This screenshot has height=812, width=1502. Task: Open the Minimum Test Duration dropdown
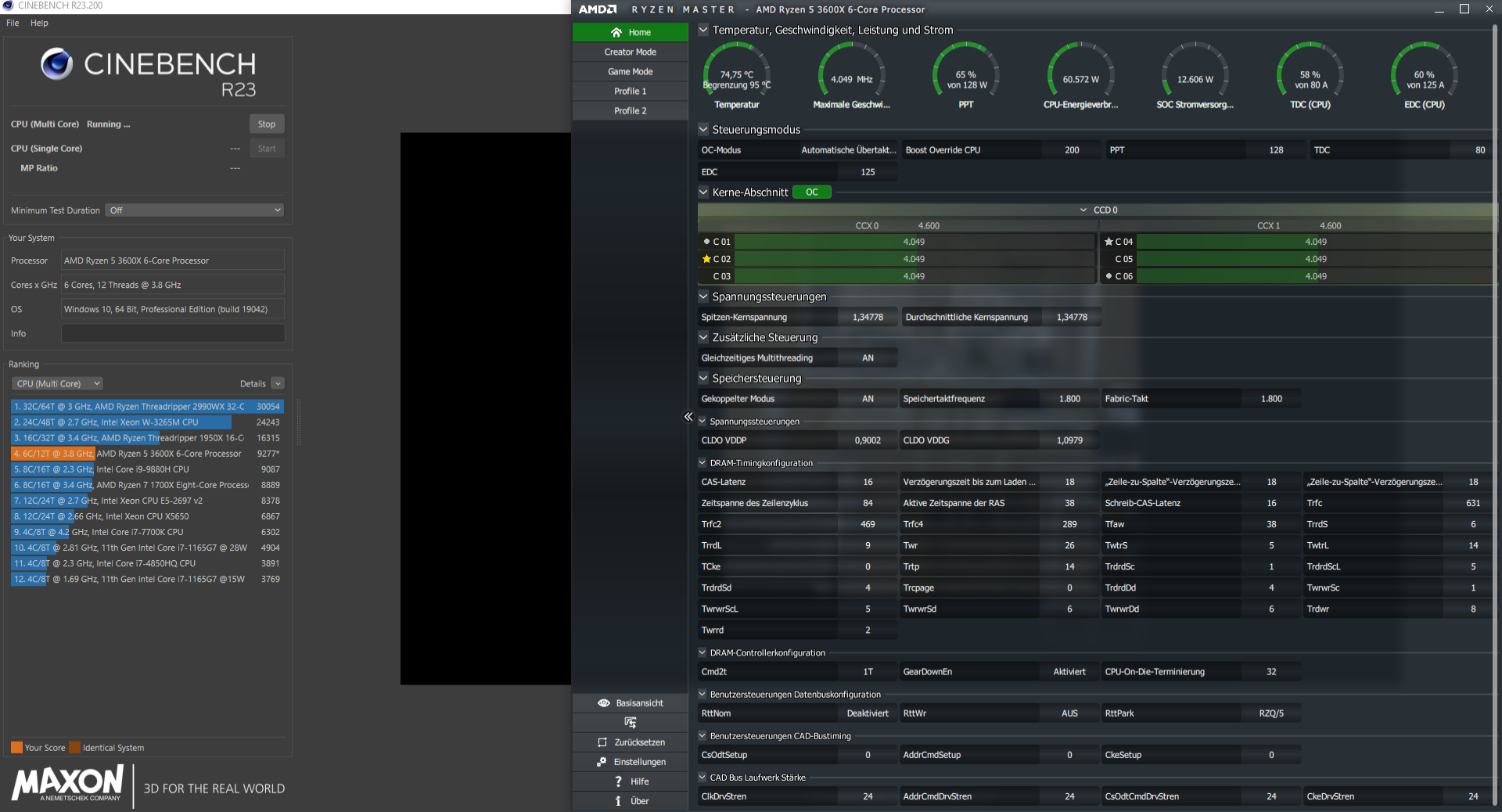[195, 210]
